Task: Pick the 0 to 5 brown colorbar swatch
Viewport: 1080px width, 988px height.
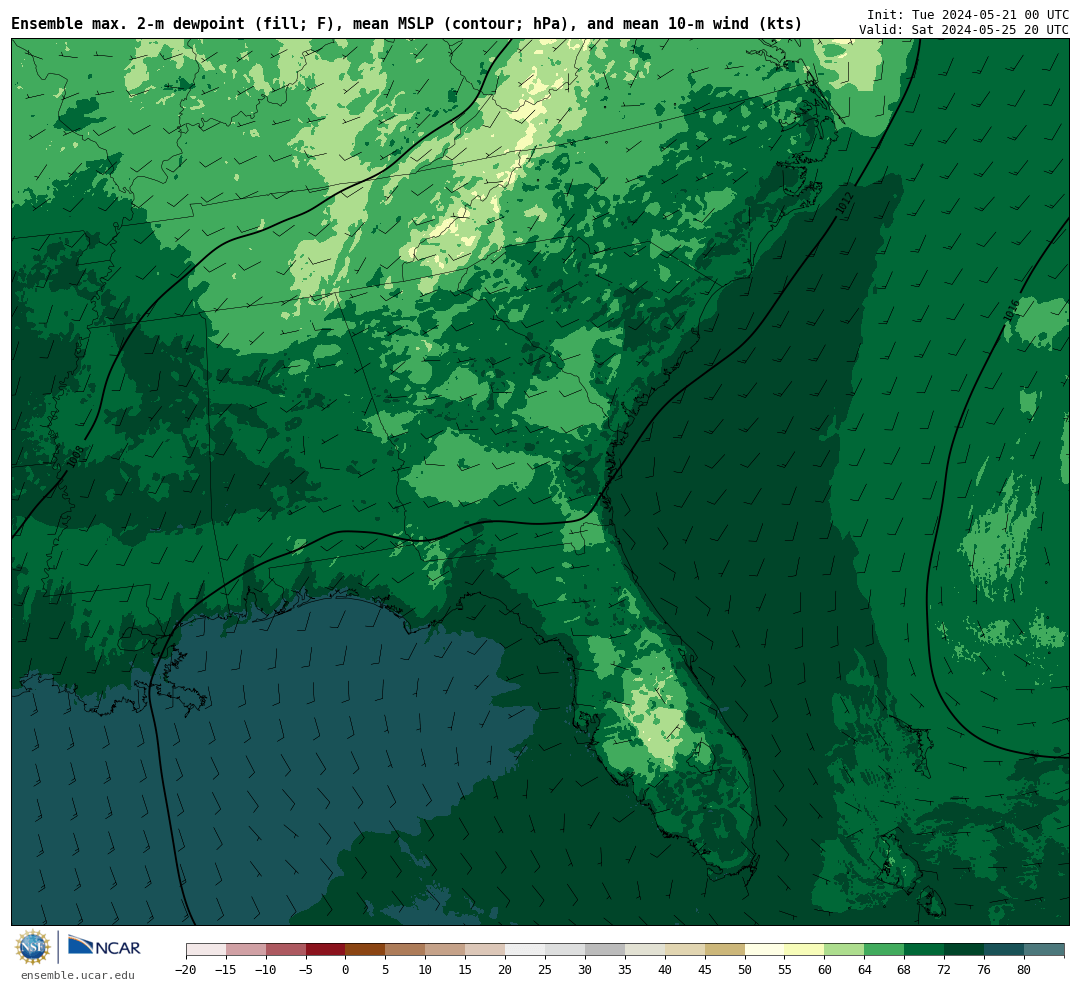Action: (366, 950)
